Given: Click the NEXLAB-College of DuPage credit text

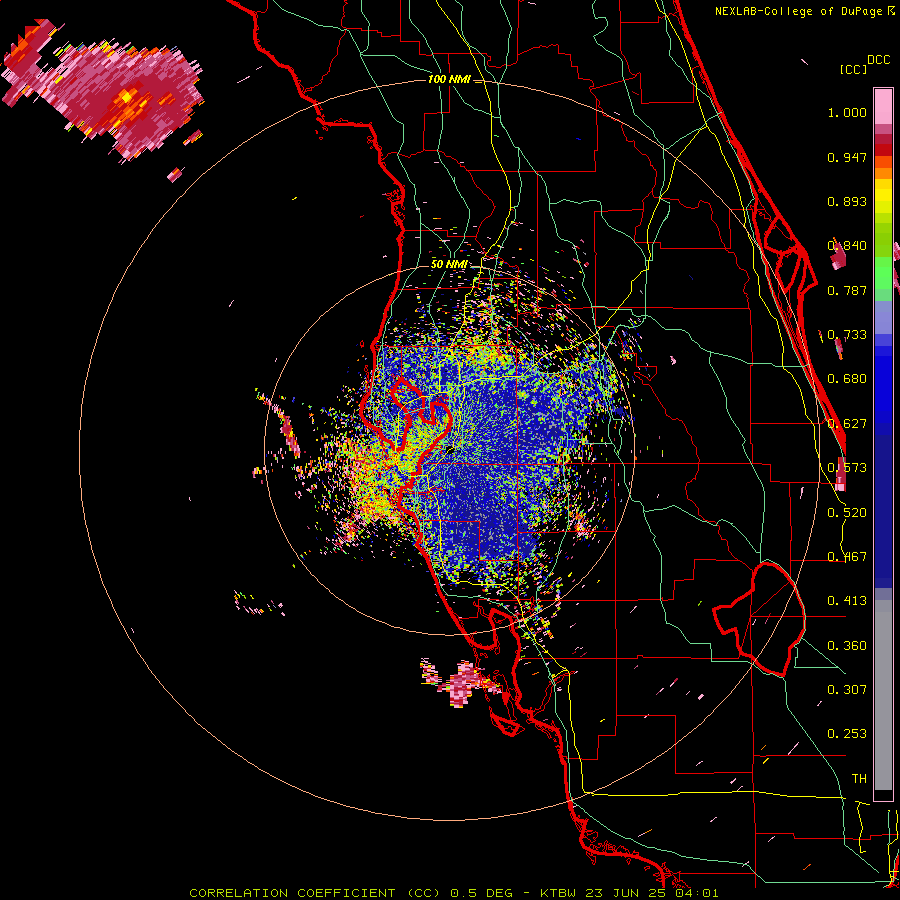Looking at the screenshot, I should (804, 11).
